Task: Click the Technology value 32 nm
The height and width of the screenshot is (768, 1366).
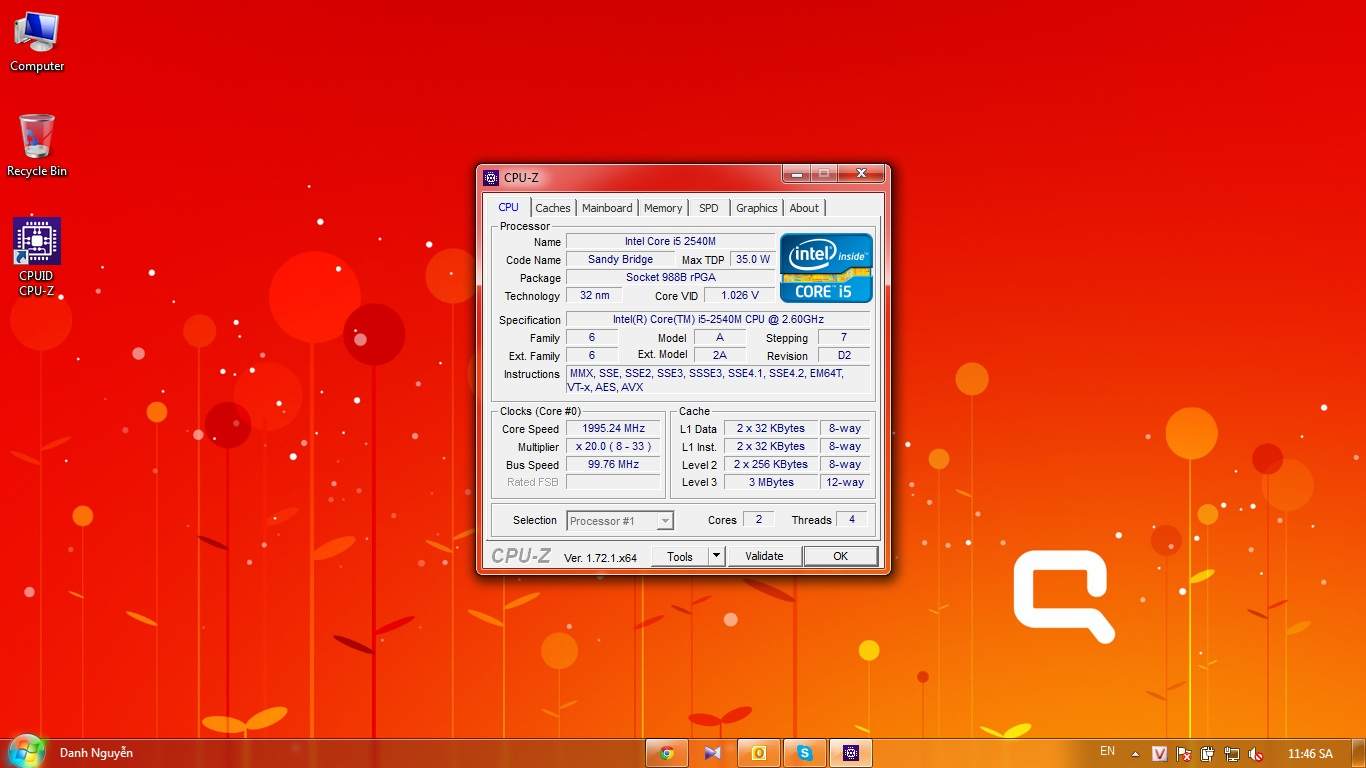Action: tap(594, 295)
